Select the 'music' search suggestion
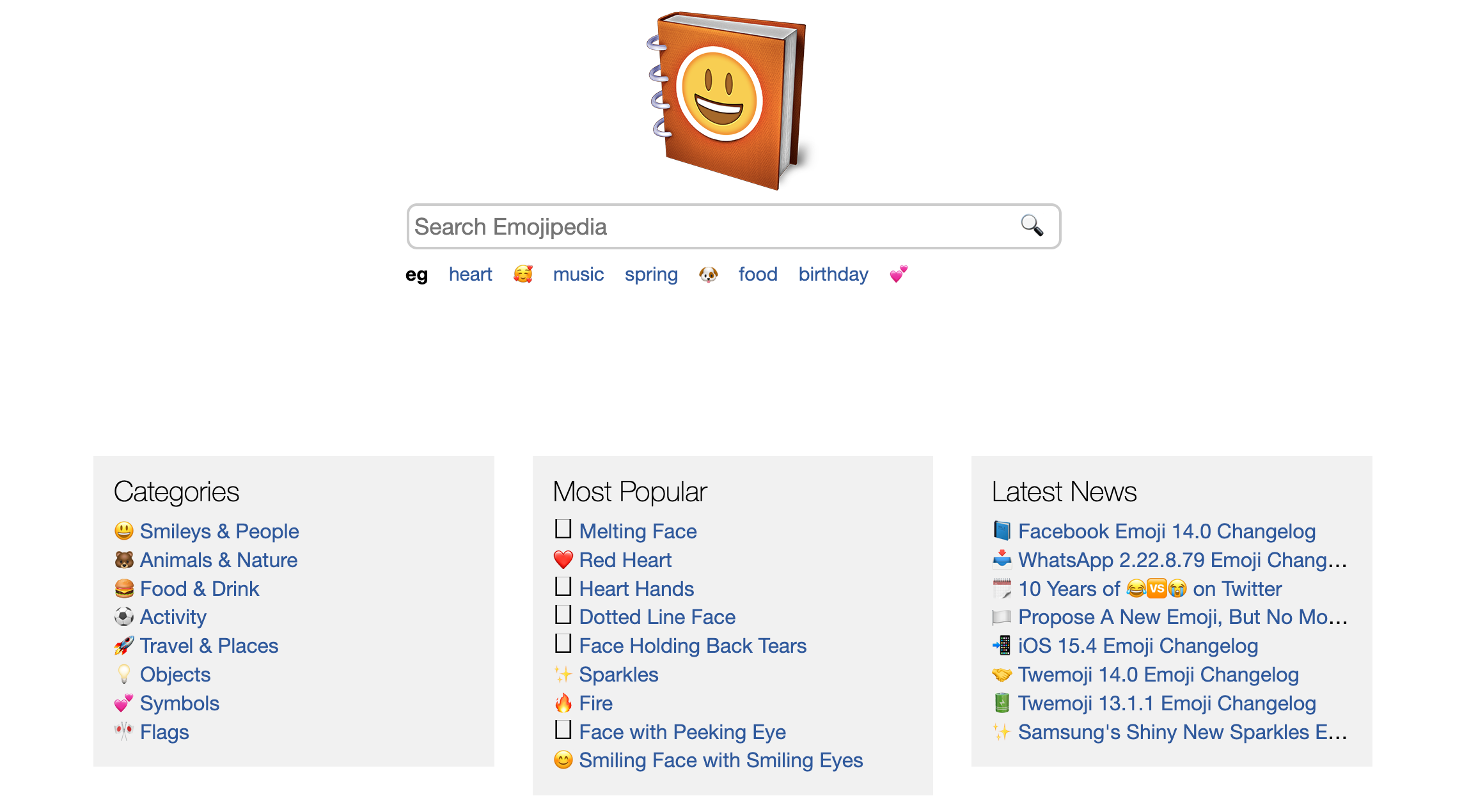Viewport: 1462px width, 812px height. point(578,274)
